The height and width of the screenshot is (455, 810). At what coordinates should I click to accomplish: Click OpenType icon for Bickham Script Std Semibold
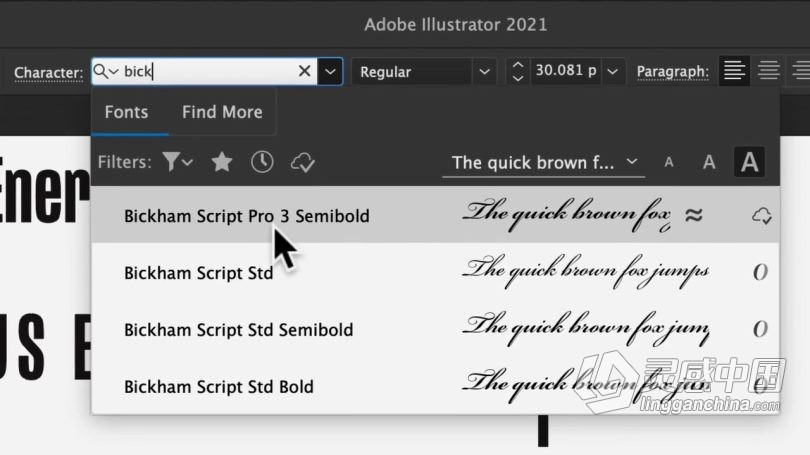[x=760, y=328]
